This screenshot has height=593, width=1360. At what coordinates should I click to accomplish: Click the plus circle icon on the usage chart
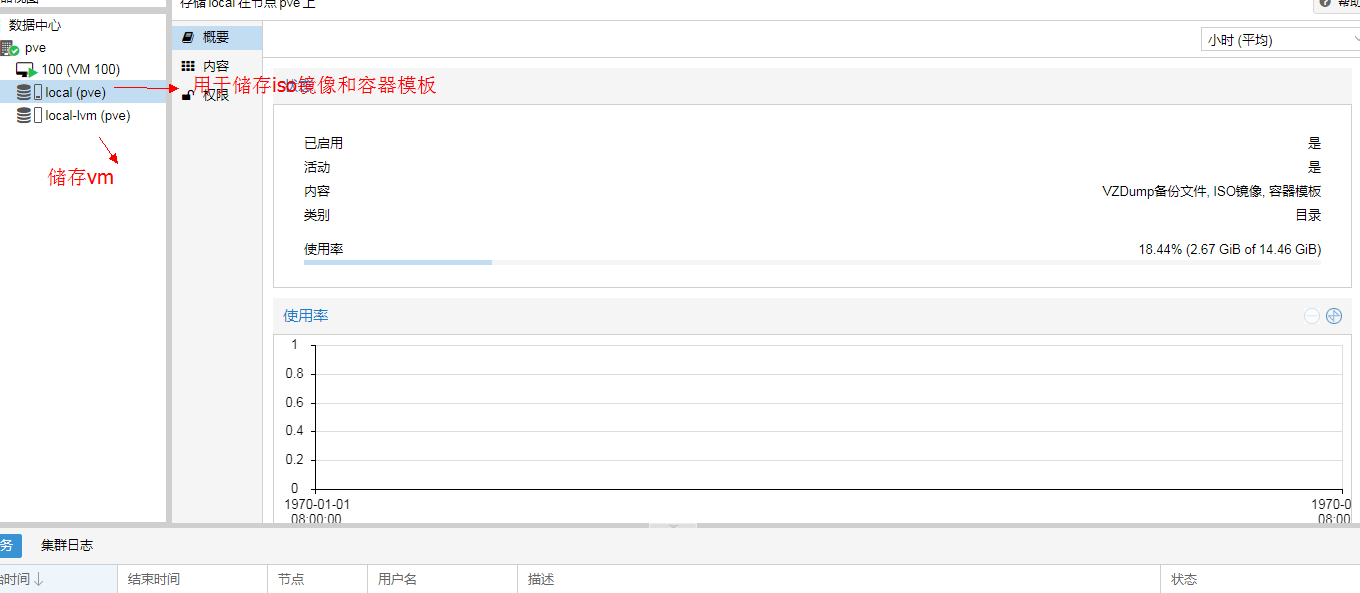pyautogui.click(x=1334, y=316)
